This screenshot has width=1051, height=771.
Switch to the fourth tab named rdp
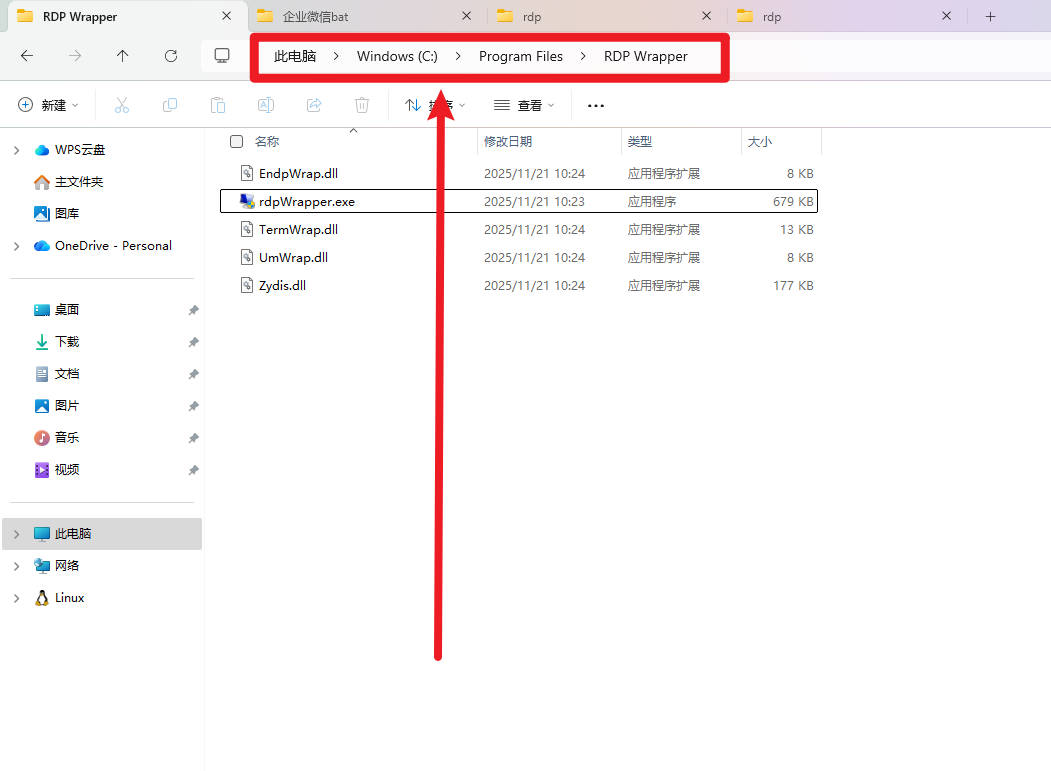844,16
